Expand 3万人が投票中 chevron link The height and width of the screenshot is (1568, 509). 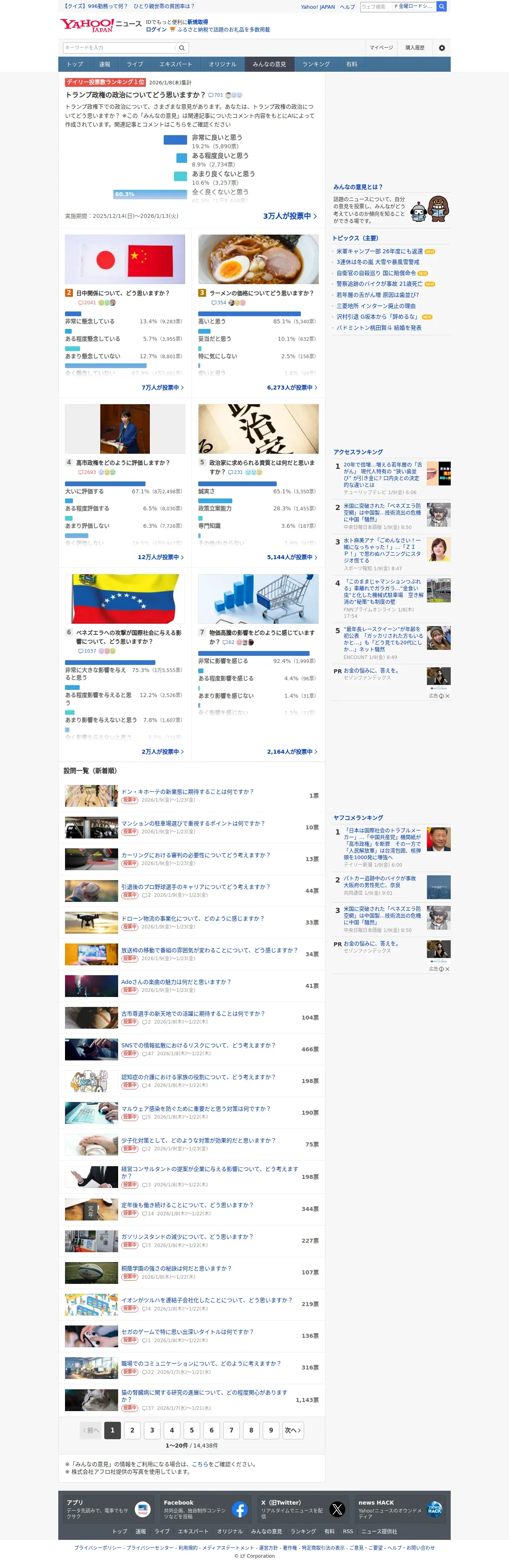pos(290,216)
